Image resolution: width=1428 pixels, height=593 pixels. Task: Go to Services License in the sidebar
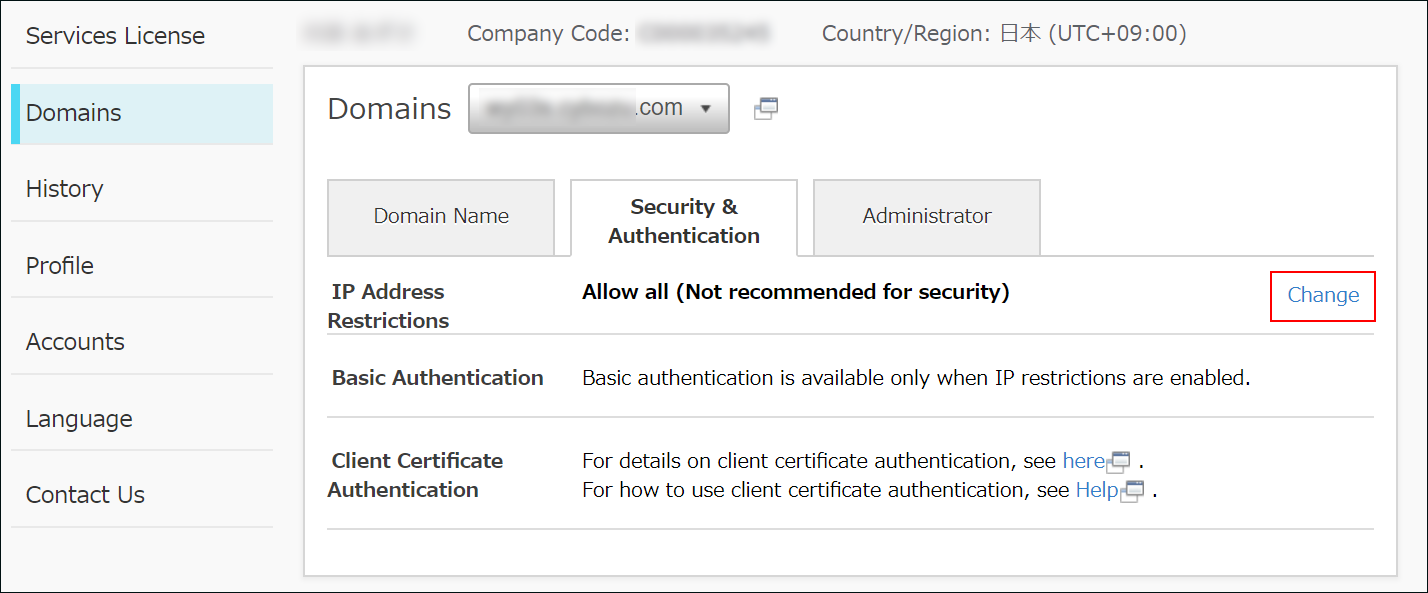click(115, 36)
